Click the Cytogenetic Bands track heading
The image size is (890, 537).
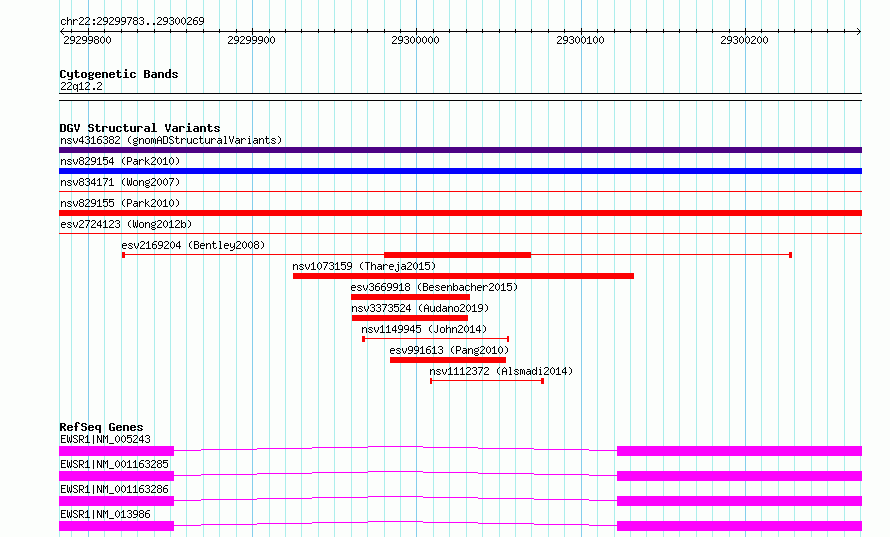point(119,74)
